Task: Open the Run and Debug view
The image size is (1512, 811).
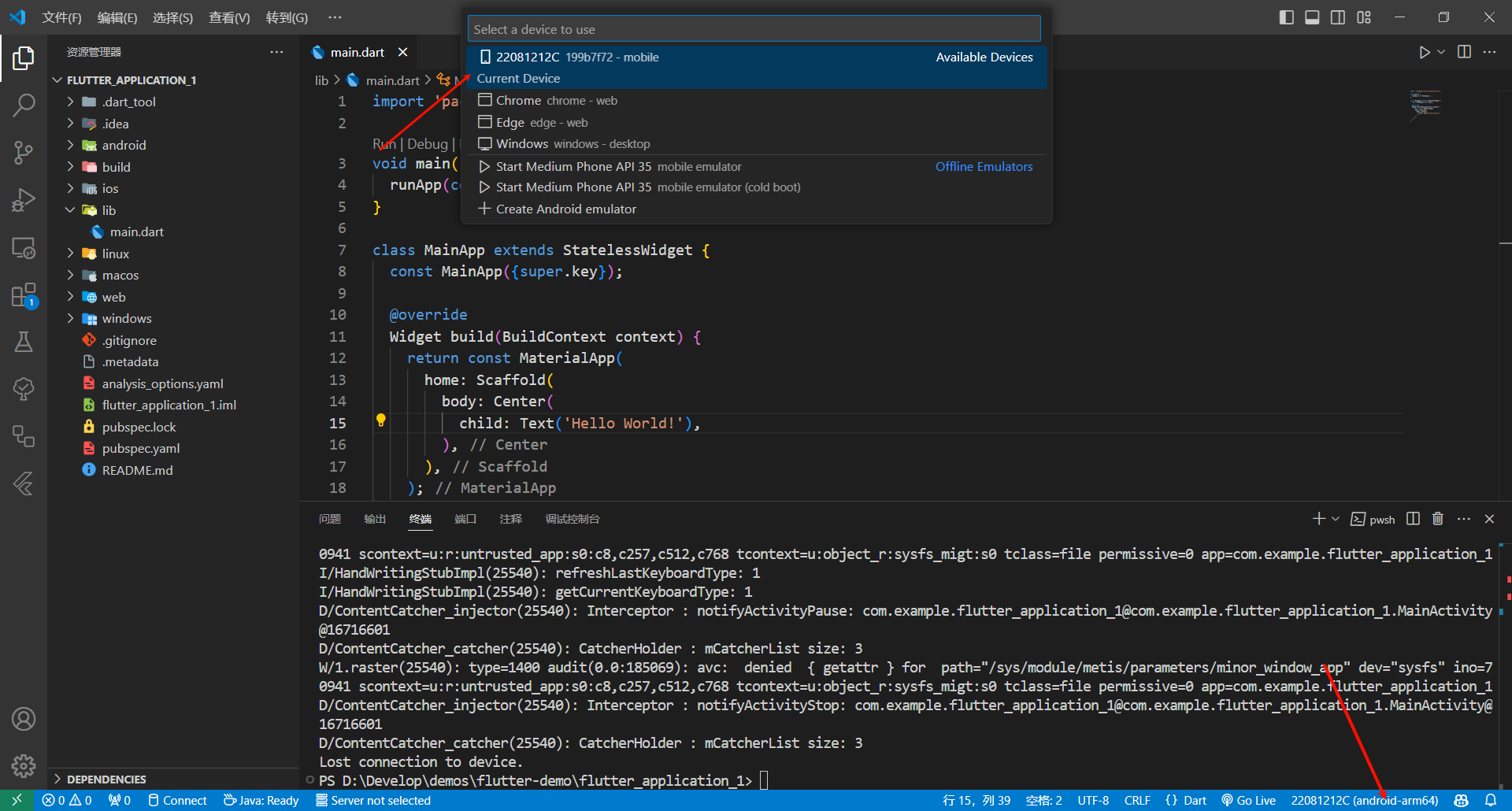Action: (24, 200)
